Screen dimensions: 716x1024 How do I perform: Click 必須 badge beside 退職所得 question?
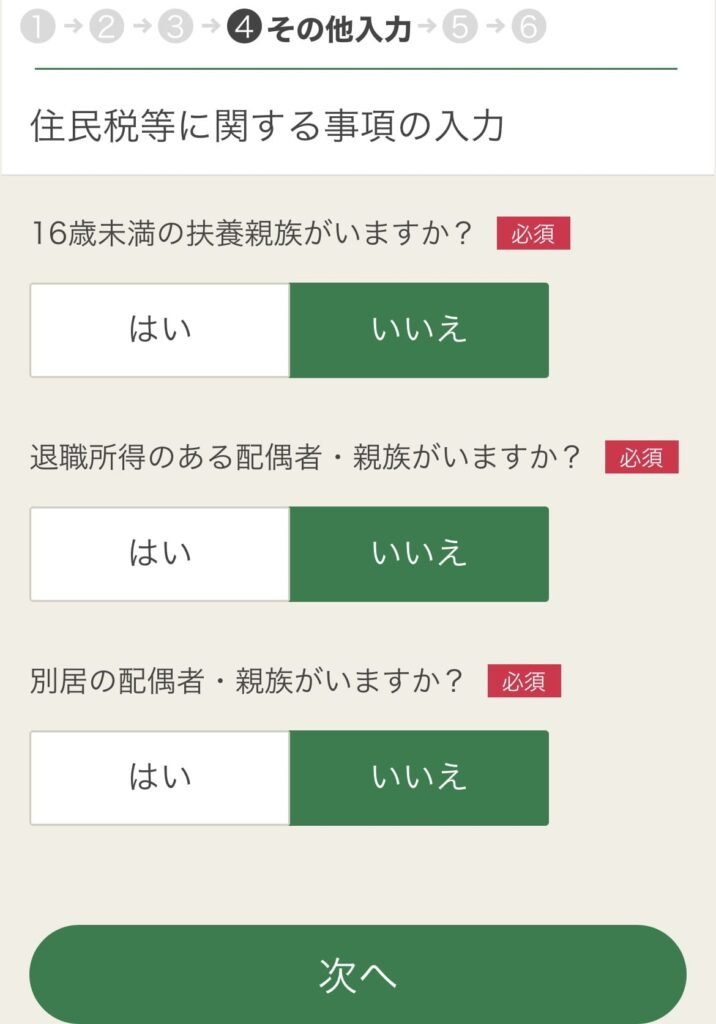coord(641,457)
